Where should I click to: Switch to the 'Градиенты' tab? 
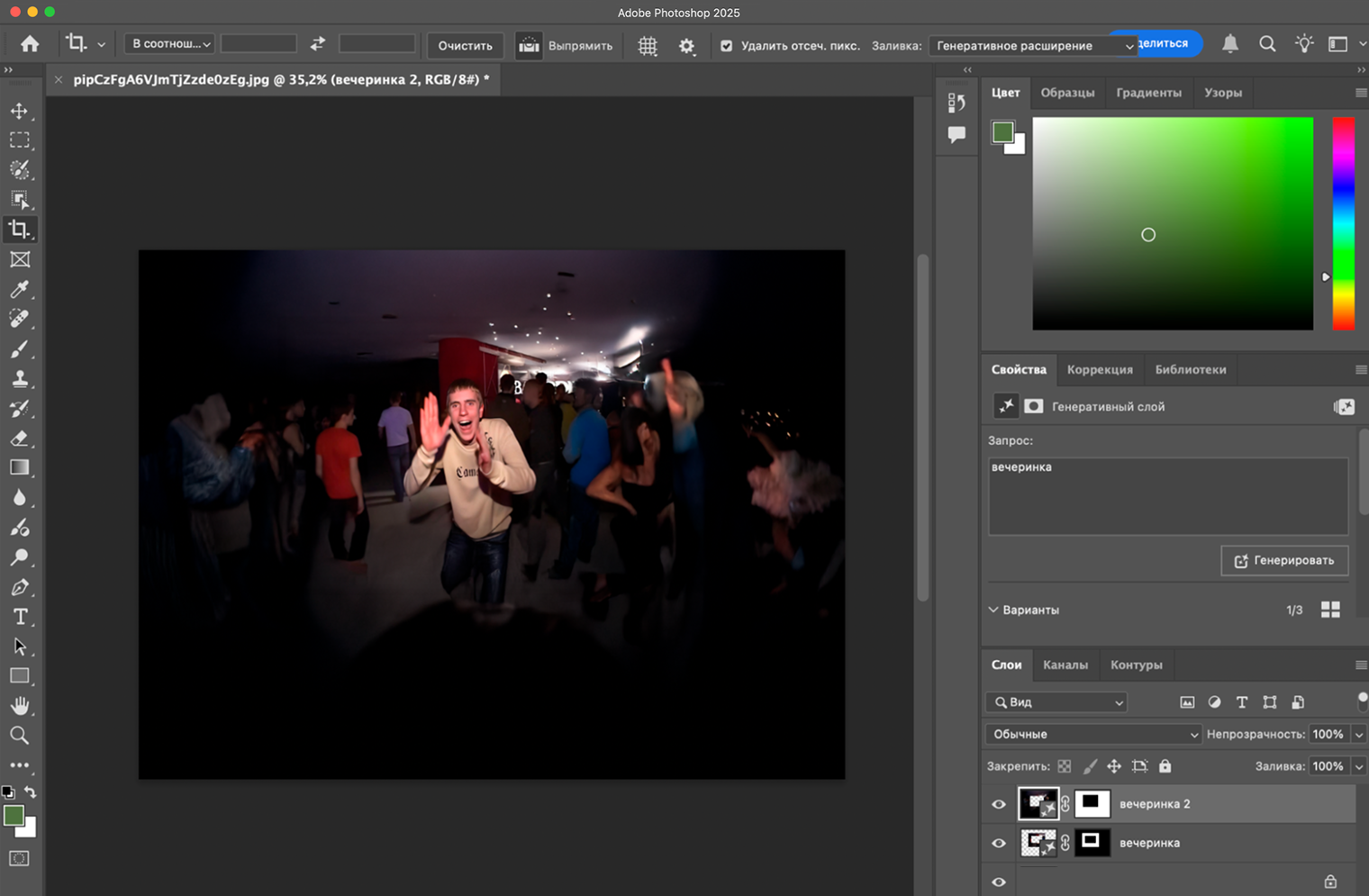click(1148, 93)
